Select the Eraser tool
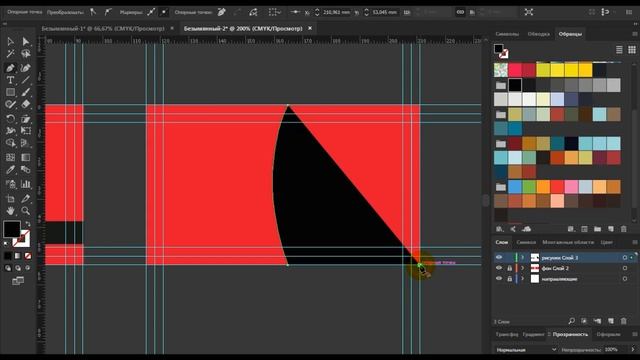This screenshot has height=360, width=640. click(x=26, y=104)
